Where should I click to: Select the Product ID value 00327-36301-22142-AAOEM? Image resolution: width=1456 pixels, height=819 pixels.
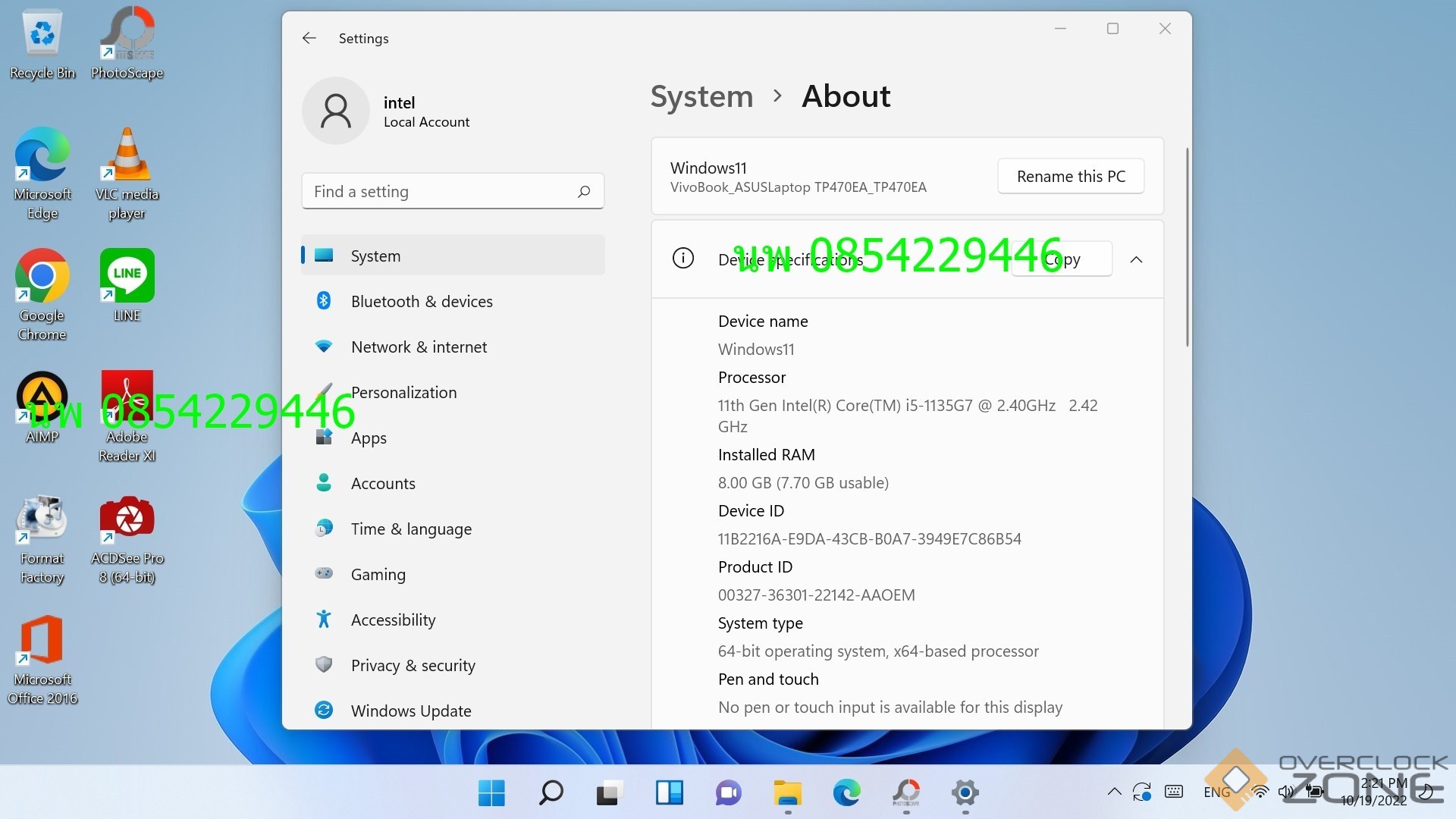pos(817,595)
